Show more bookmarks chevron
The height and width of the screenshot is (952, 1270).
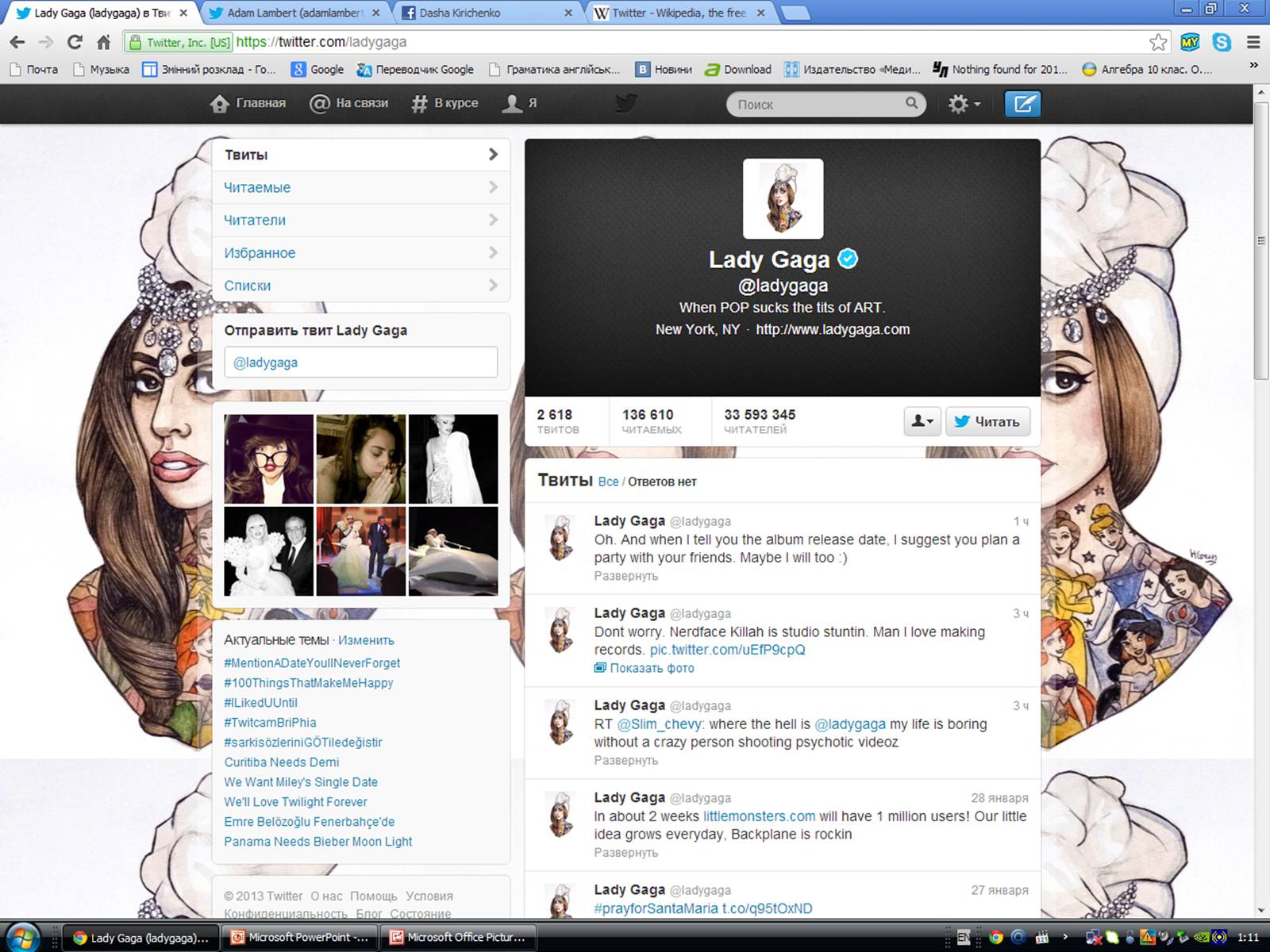point(1254,66)
